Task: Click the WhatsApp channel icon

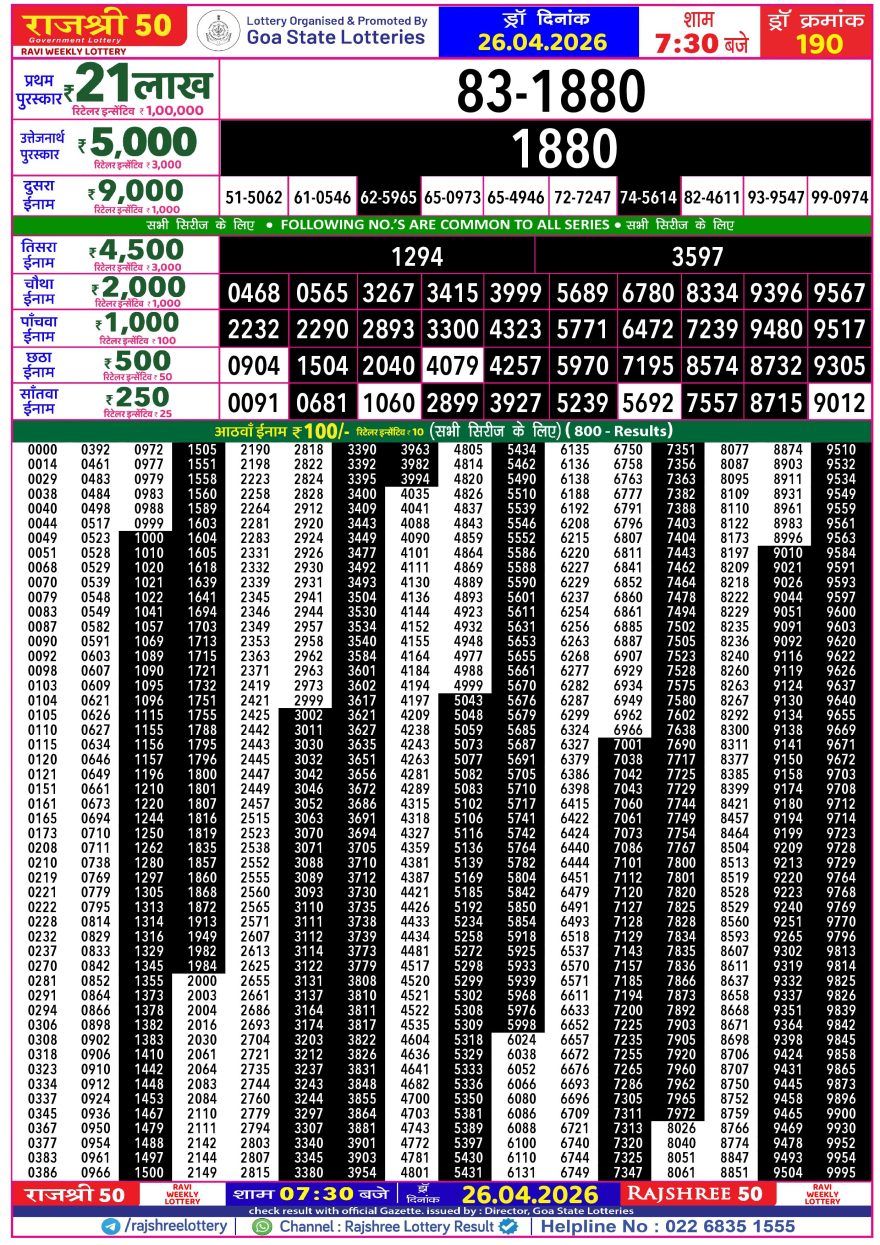Action: point(262,1226)
